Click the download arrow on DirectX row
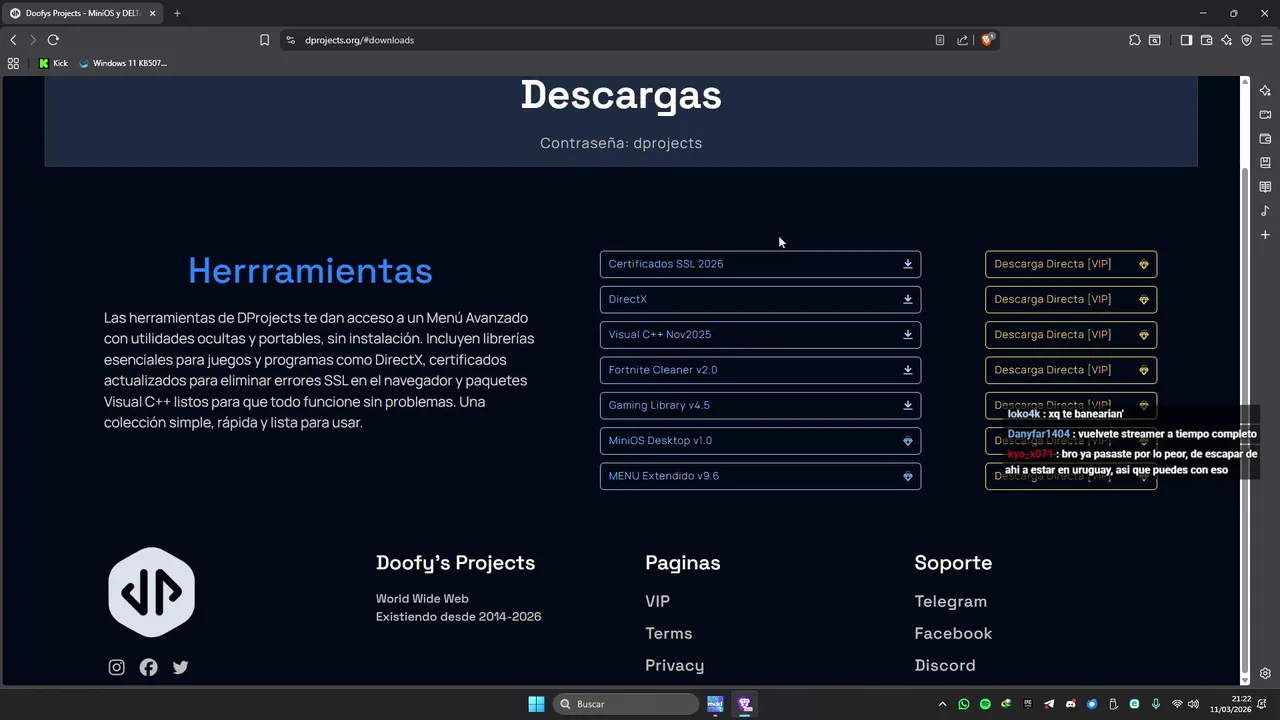This screenshot has width=1280, height=720. [x=908, y=299]
